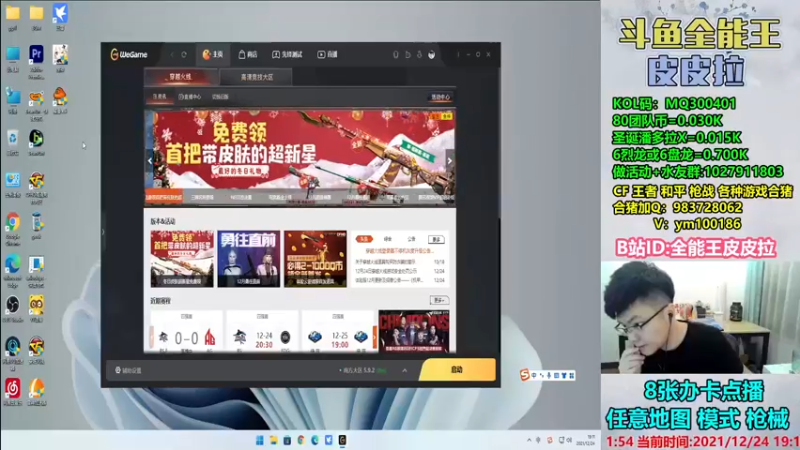Click the download manager icon in WeGame header

(x=419, y=55)
